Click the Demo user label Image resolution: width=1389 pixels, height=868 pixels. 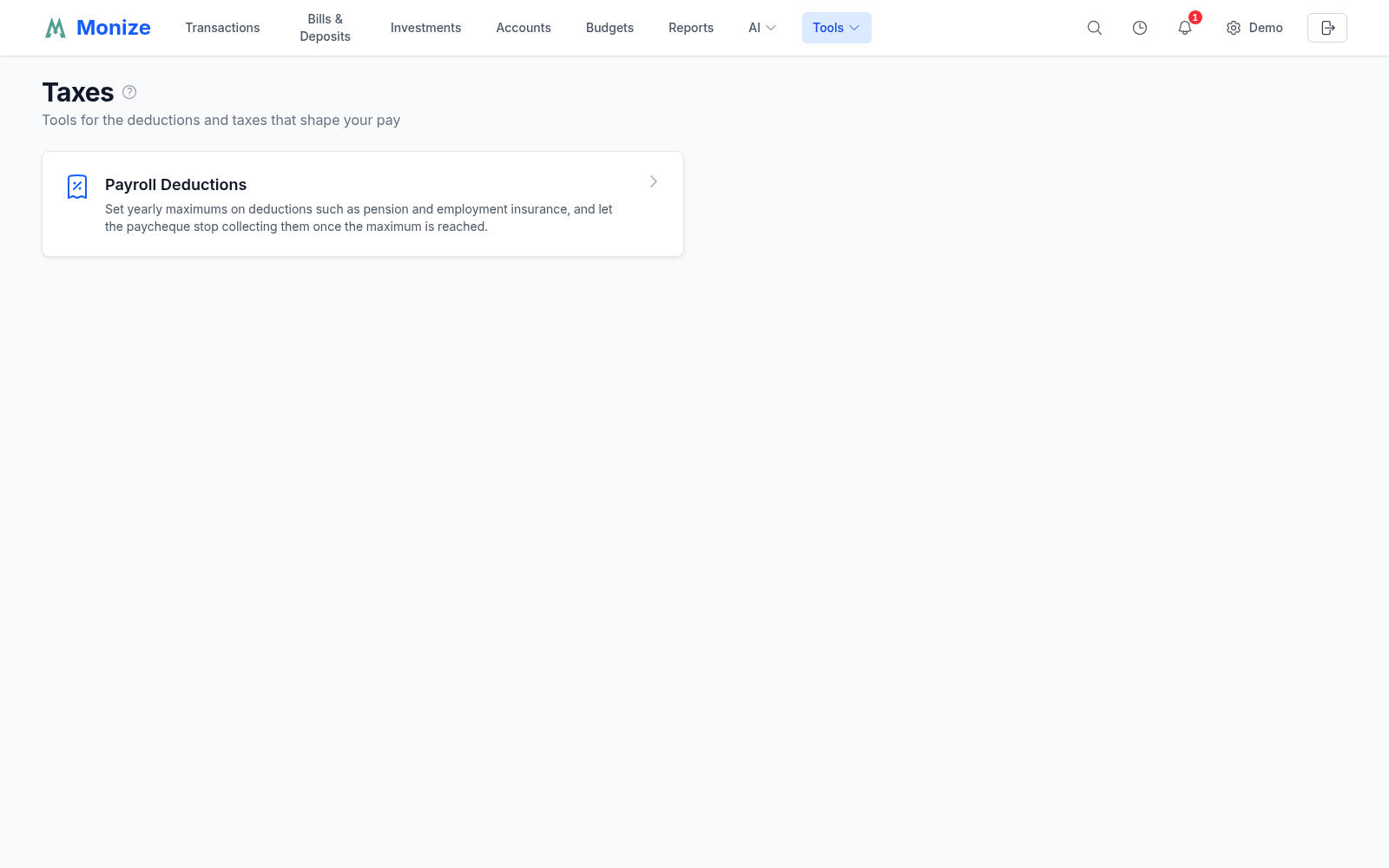(1266, 28)
